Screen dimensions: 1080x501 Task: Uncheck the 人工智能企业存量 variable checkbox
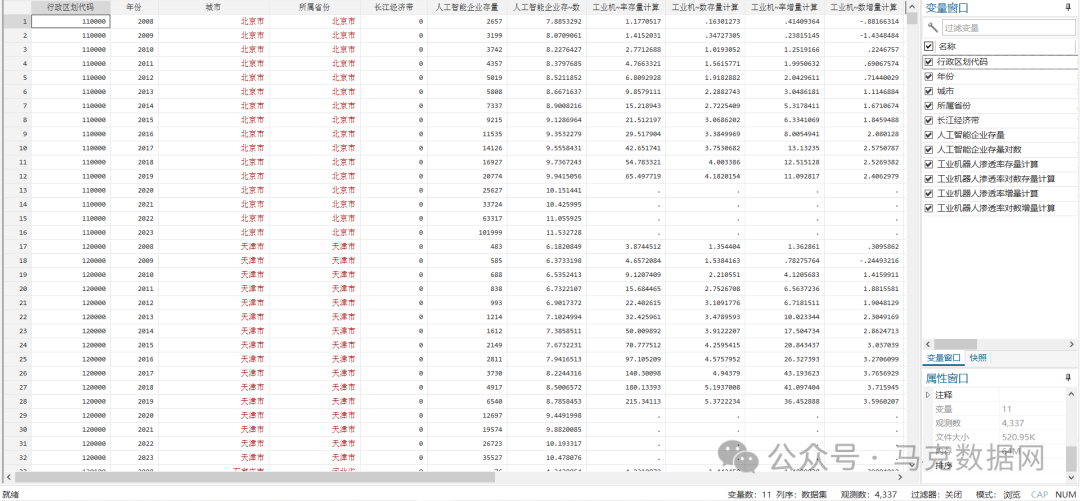pyautogui.click(x=928, y=135)
